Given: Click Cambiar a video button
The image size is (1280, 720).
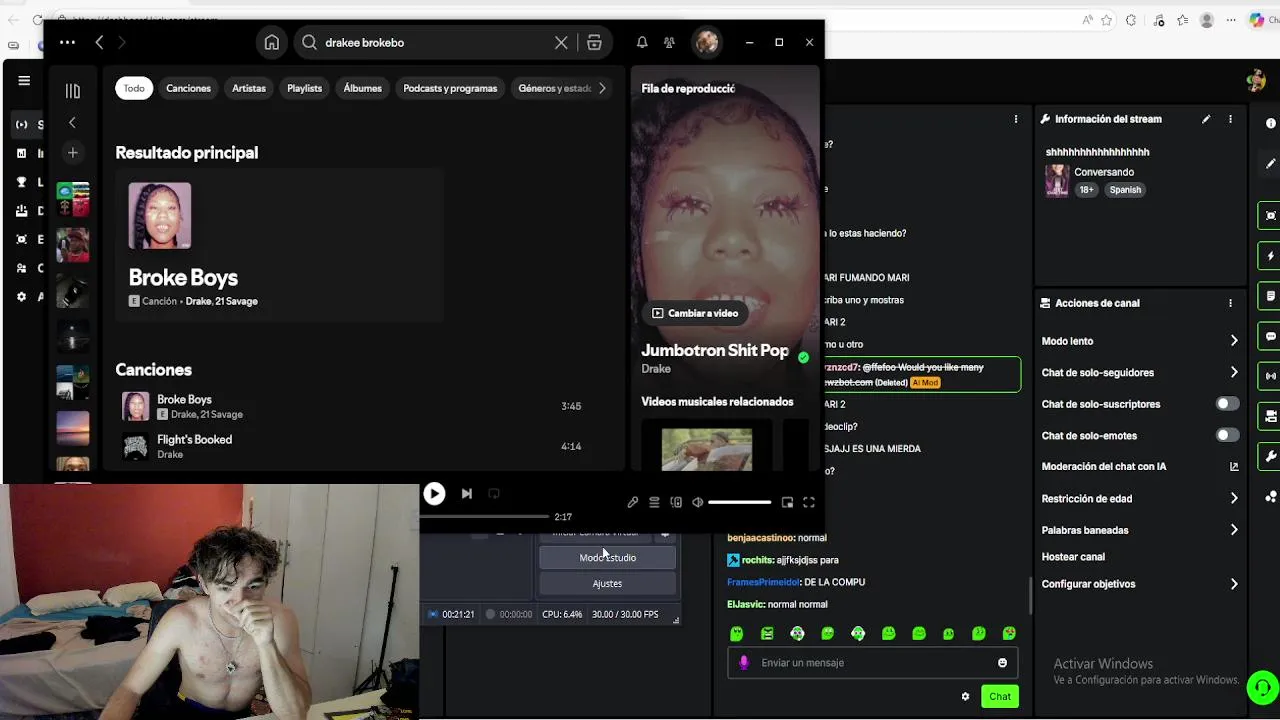Looking at the screenshot, I should point(695,313).
